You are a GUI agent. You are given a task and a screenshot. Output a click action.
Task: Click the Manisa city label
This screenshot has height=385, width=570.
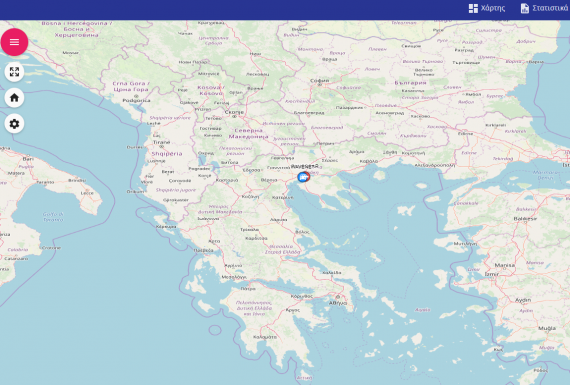(x=505, y=265)
